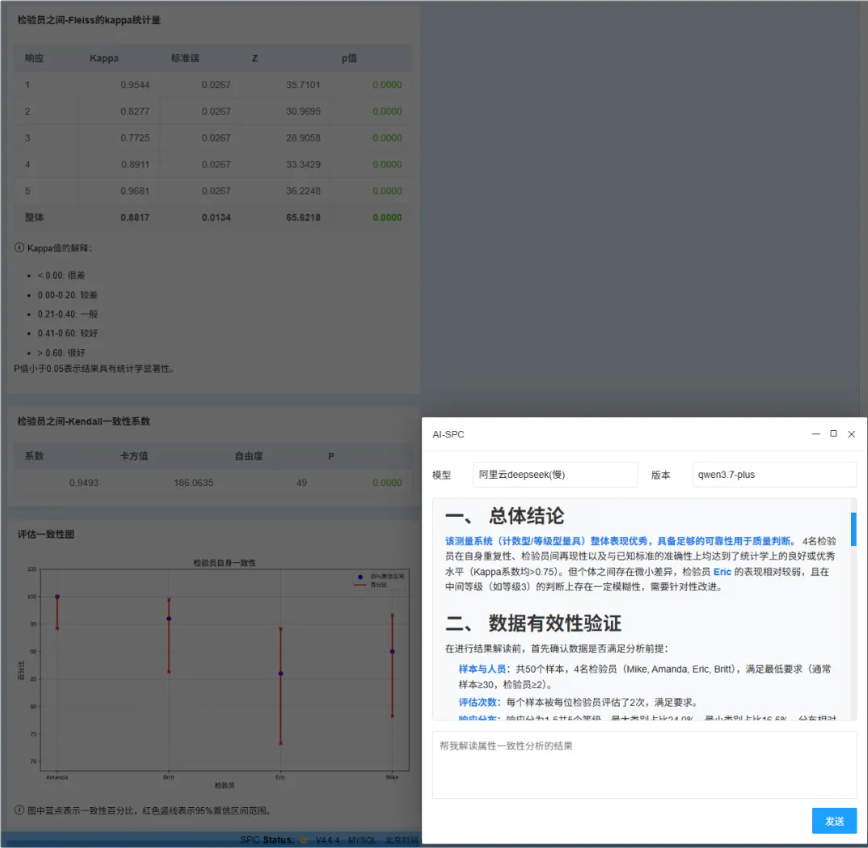Open the 模型 dropdown showing 阿里云deepseek(慢)
The width and height of the screenshot is (868, 848).
pyautogui.click(x=555, y=474)
